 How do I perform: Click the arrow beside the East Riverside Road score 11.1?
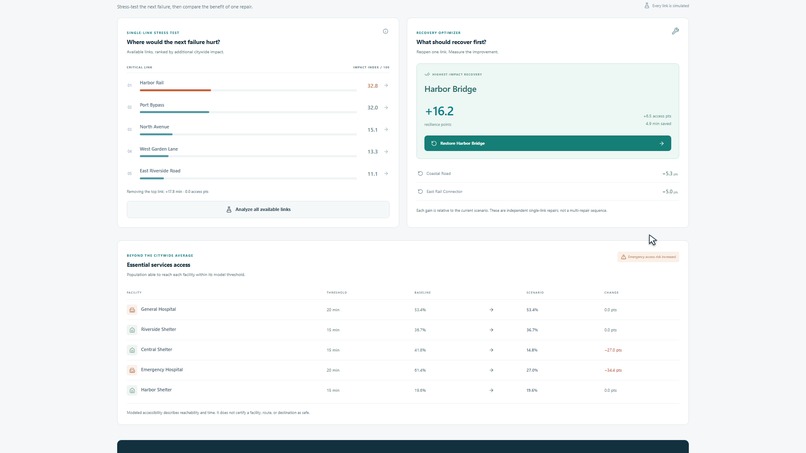coord(386,174)
